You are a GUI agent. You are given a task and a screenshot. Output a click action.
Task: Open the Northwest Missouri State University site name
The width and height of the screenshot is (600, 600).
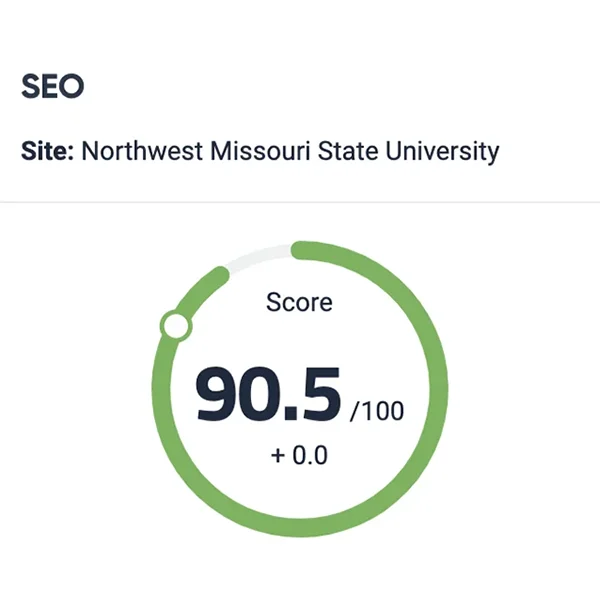290,152
